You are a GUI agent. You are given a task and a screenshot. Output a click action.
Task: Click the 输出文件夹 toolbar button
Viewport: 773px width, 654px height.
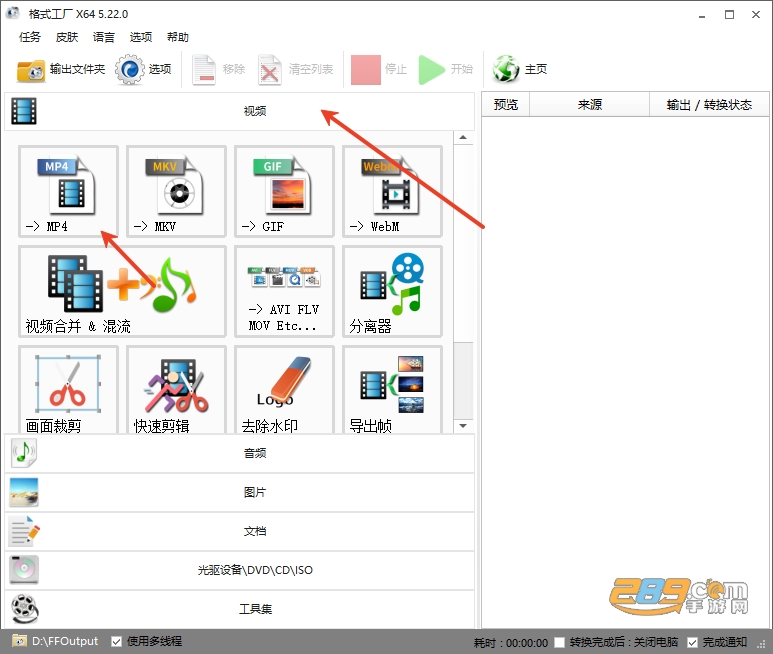(61, 69)
